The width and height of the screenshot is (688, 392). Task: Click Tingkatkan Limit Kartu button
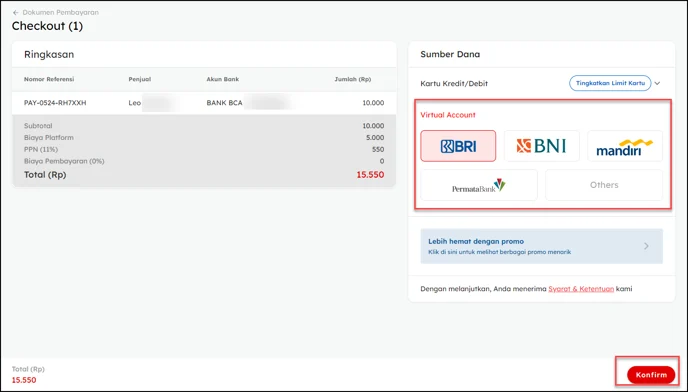click(x=610, y=83)
